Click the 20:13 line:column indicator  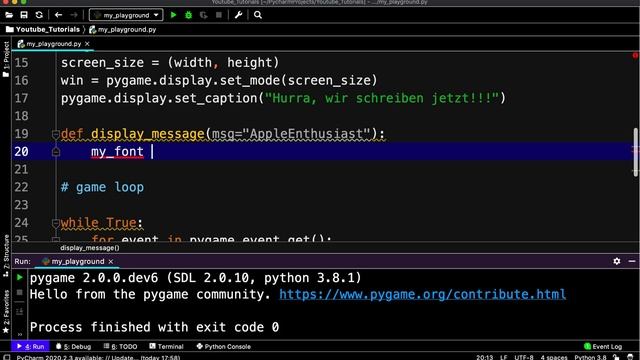coord(484,358)
